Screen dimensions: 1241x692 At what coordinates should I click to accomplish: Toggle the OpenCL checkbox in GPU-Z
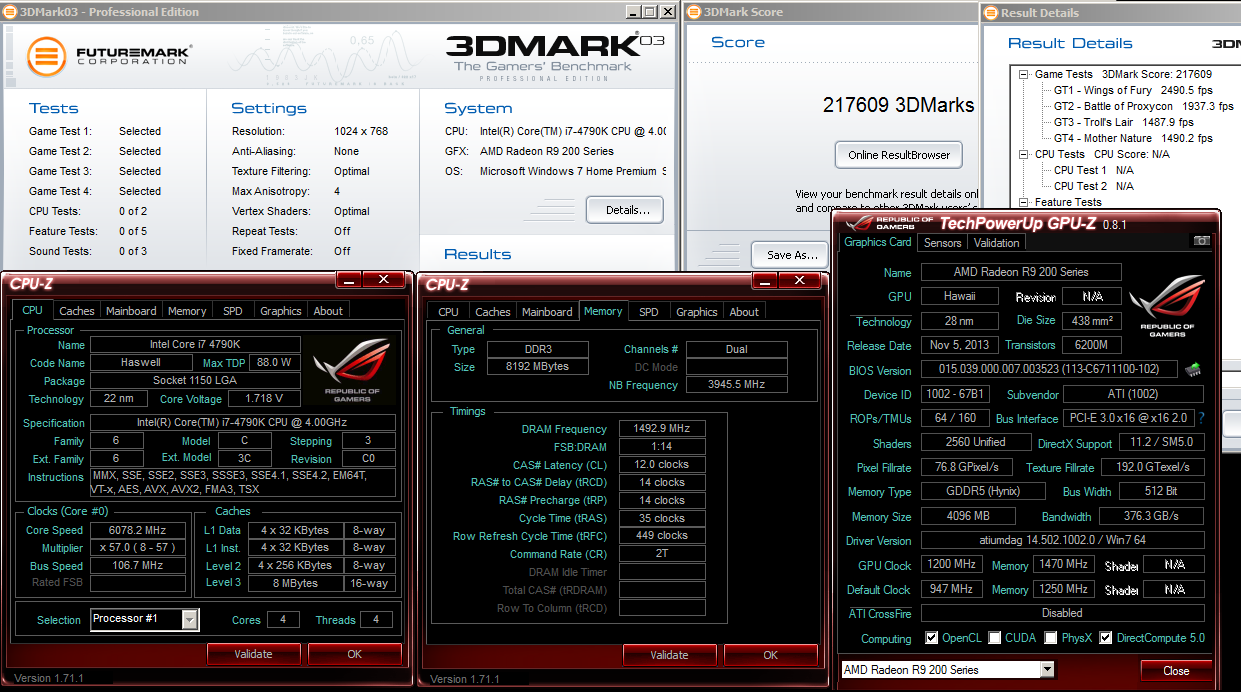931,638
